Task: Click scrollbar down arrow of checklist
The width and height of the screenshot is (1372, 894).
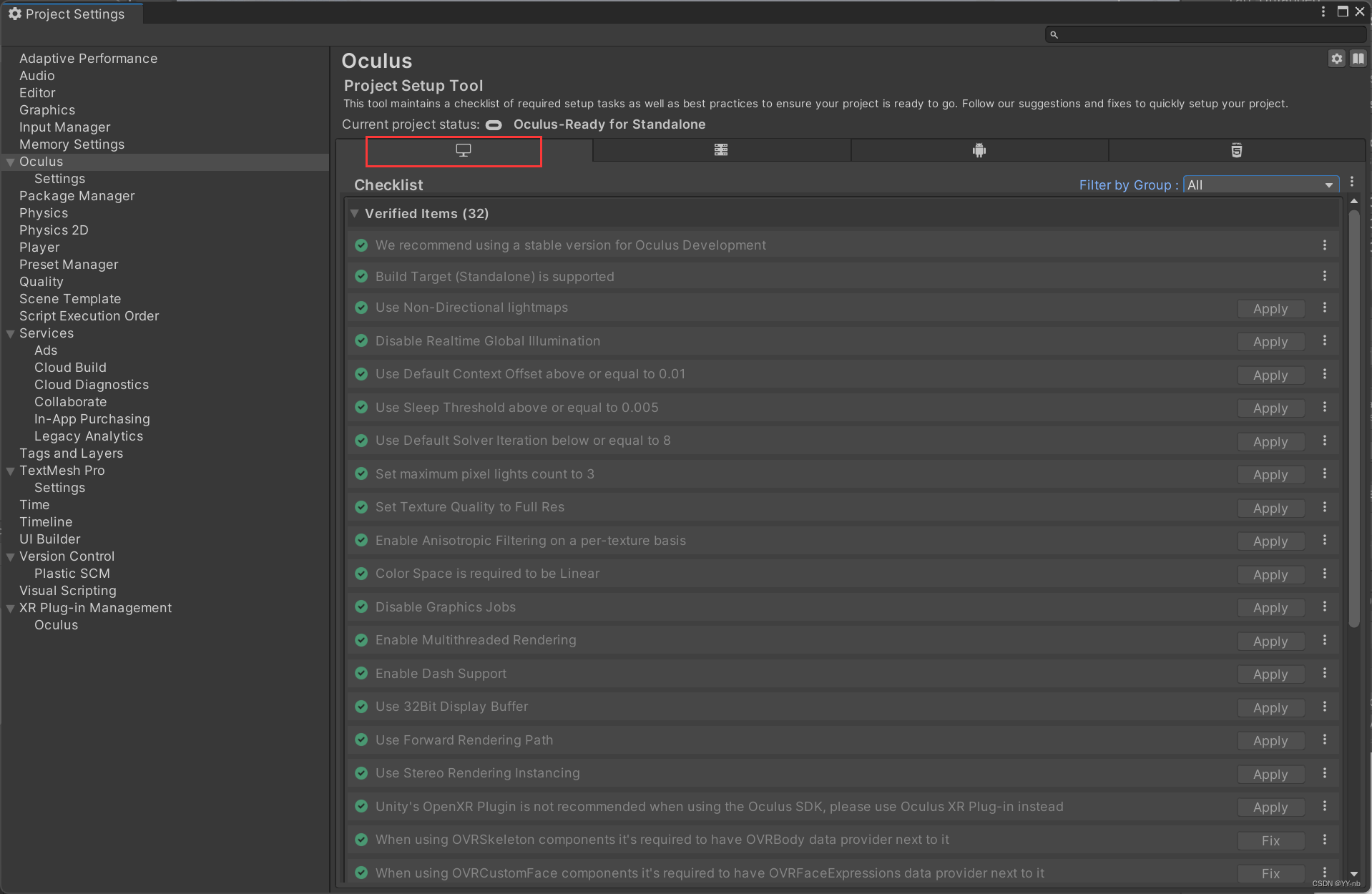Action: click(x=1353, y=874)
